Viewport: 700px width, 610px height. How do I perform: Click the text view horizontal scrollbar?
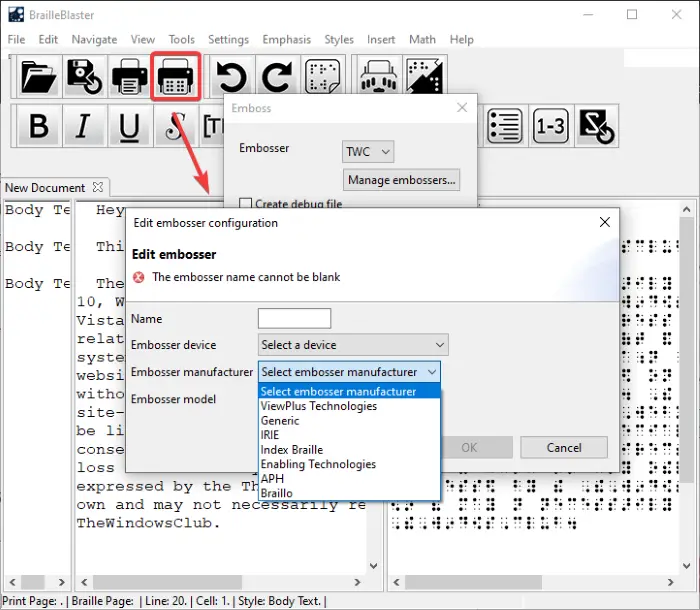tap(167, 582)
